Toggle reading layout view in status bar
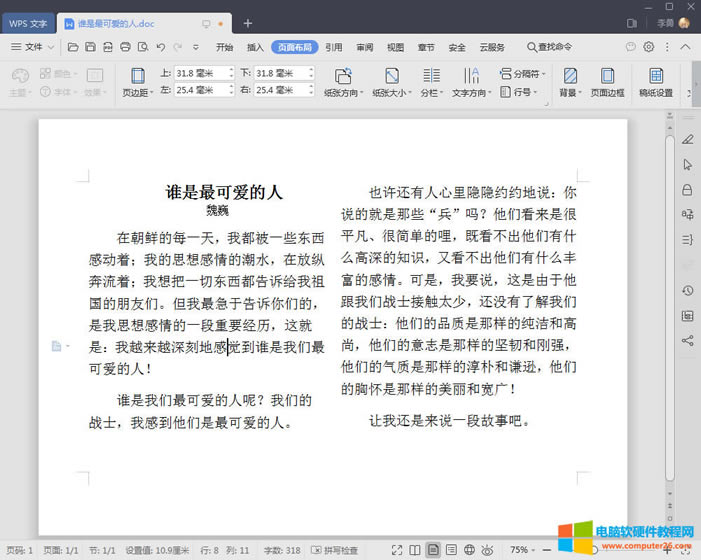Image resolution: width=701 pixels, height=560 pixels. point(415,550)
